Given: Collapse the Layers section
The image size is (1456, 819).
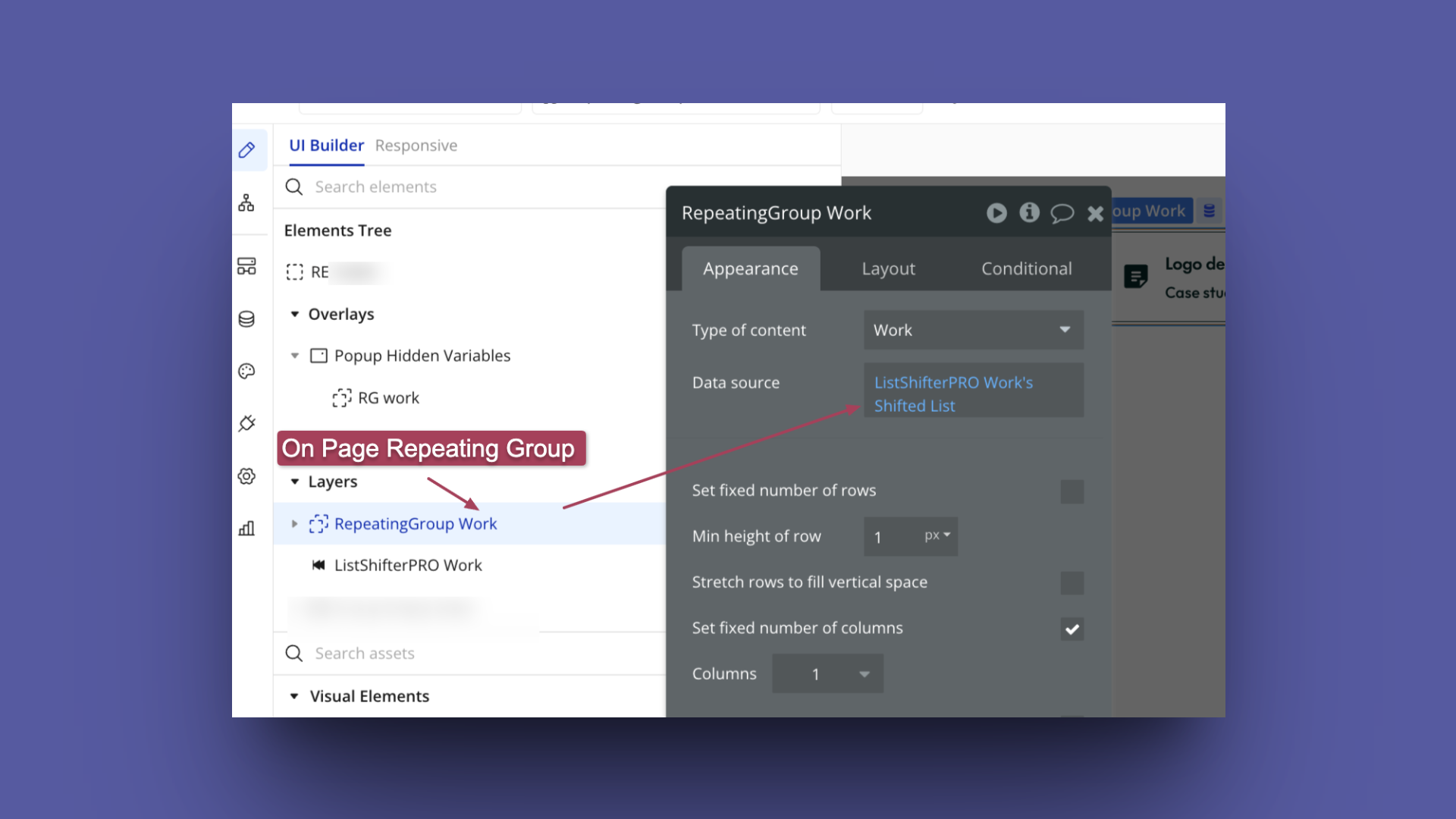Looking at the screenshot, I should (x=295, y=482).
